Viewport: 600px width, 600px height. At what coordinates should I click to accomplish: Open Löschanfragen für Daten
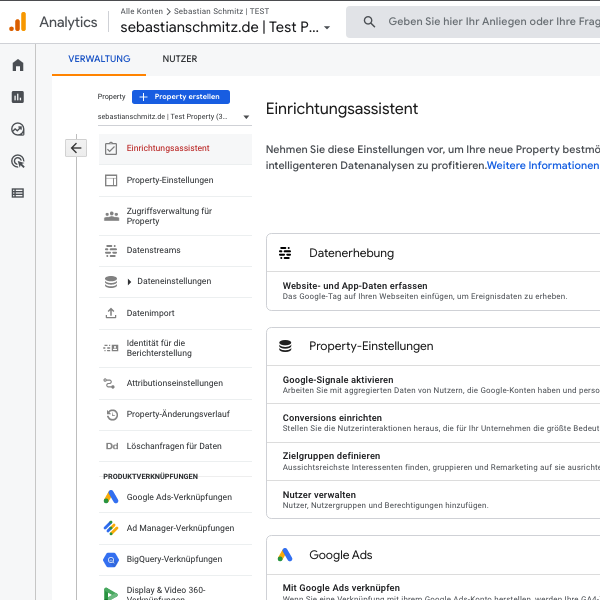coord(175,446)
